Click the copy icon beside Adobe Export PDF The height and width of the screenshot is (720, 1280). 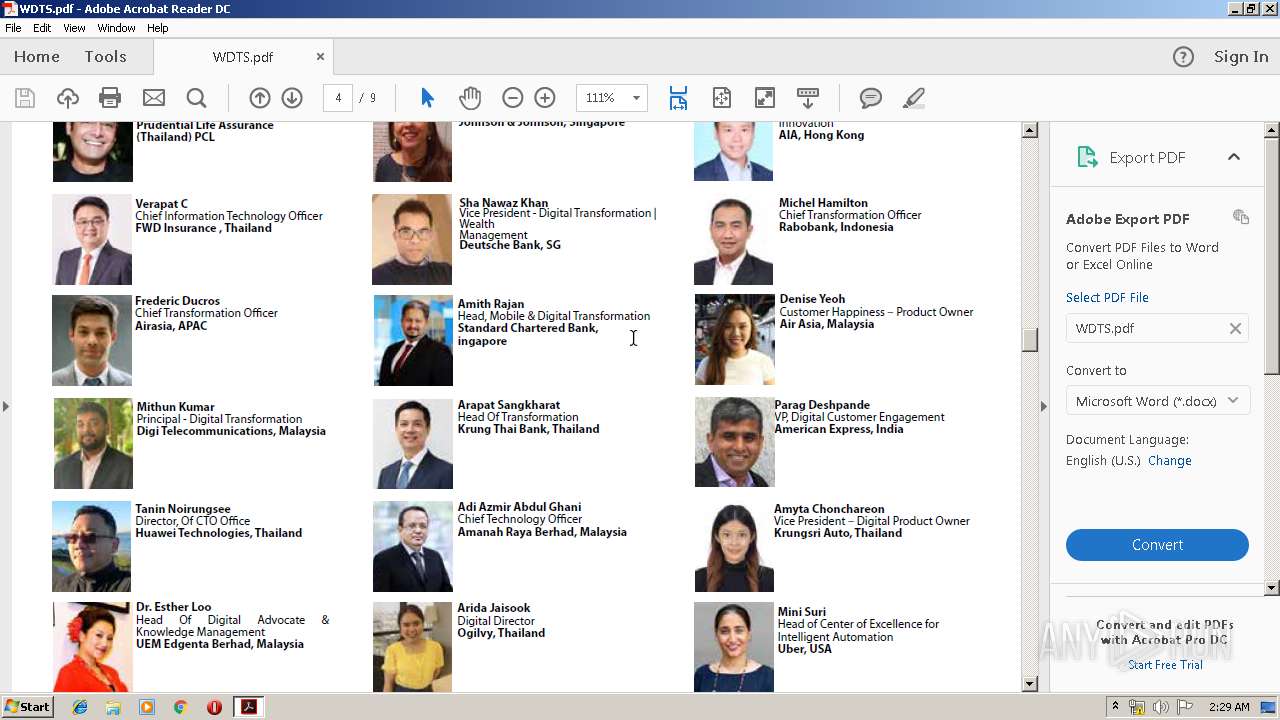point(1241,217)
